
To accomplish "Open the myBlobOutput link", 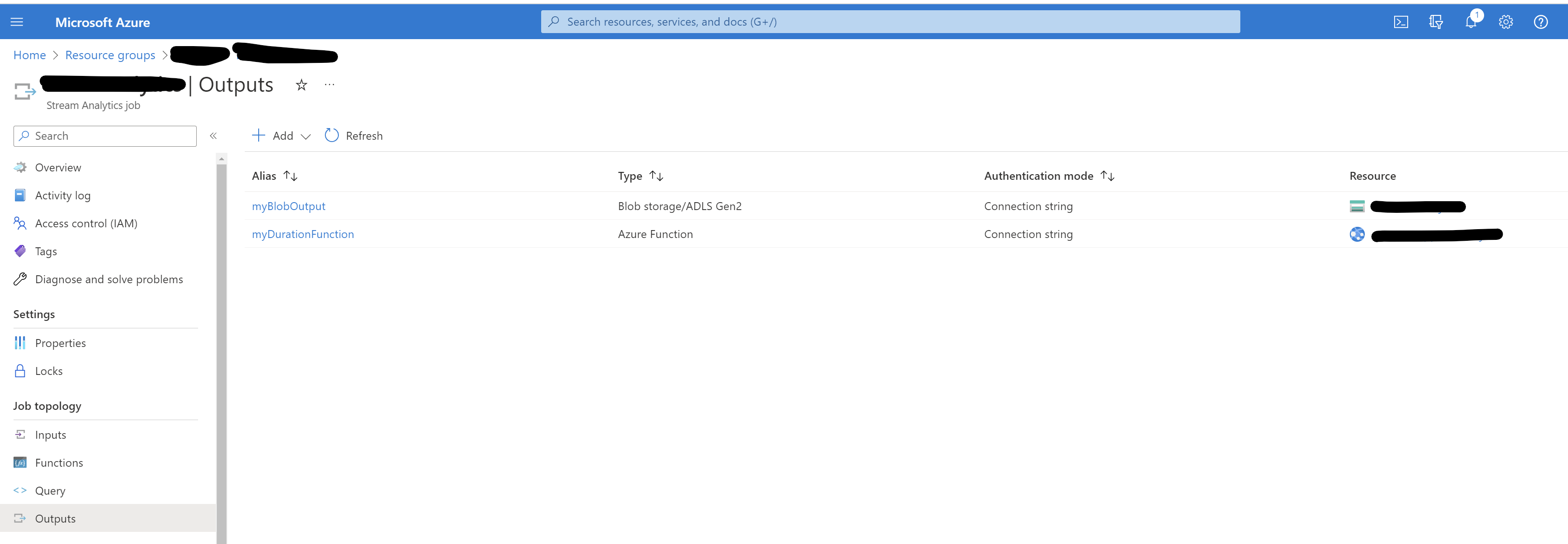I will pyautogui.click(x=289, y=206).
